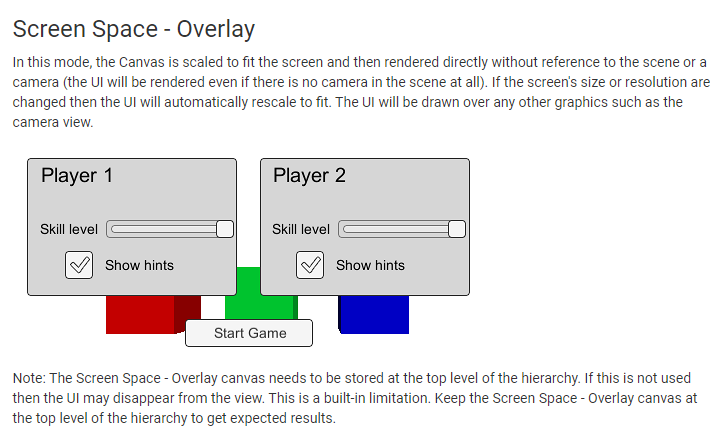Uncheck Player 2 Show hints checkbox
Screen dimensions: 715x435
(310, 265)
